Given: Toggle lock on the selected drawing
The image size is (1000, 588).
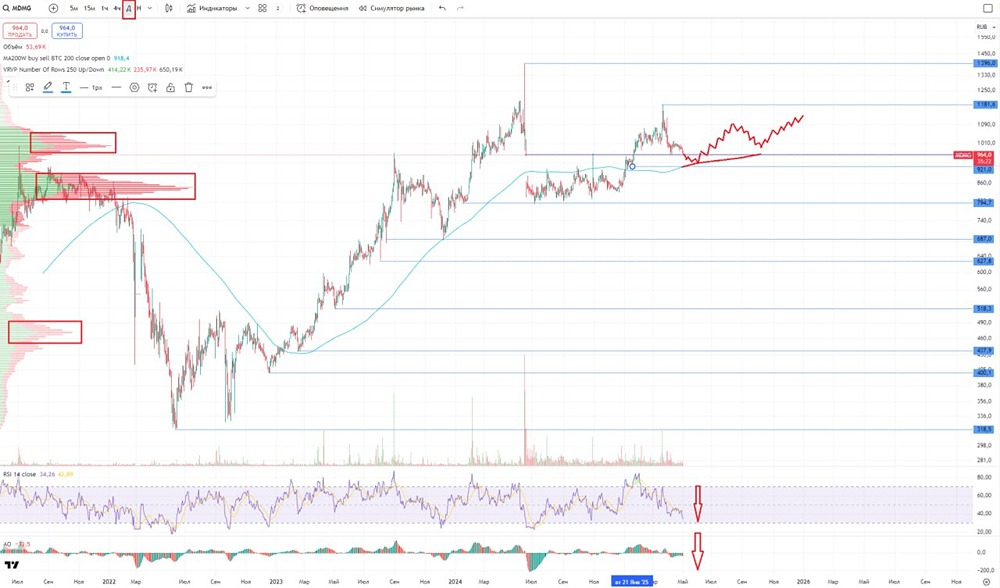Looking at the screenshot, I should click(x=170, y=87).
